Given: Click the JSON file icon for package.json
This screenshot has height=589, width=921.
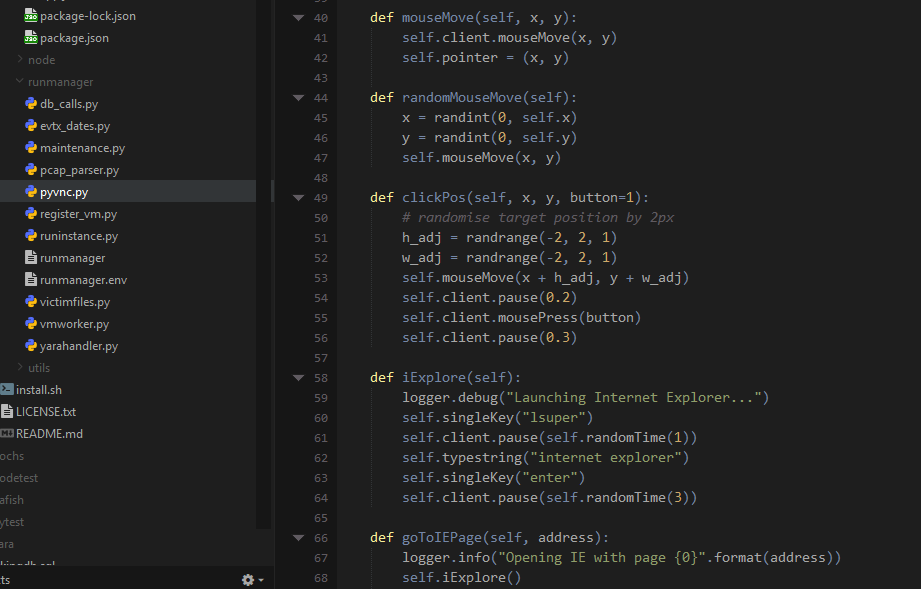Looking at the screenshot, I should click(x=31, y=38).
